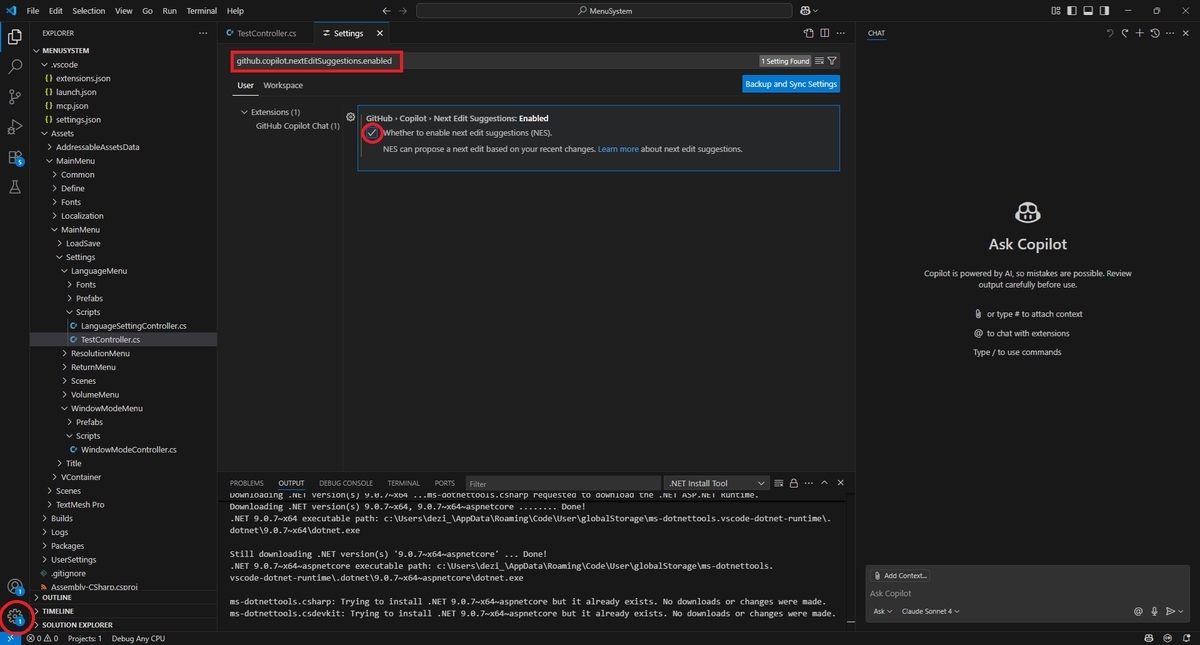Start a new chat with plus icon
Viewport: 1200px width, 645px height.
1139,33
